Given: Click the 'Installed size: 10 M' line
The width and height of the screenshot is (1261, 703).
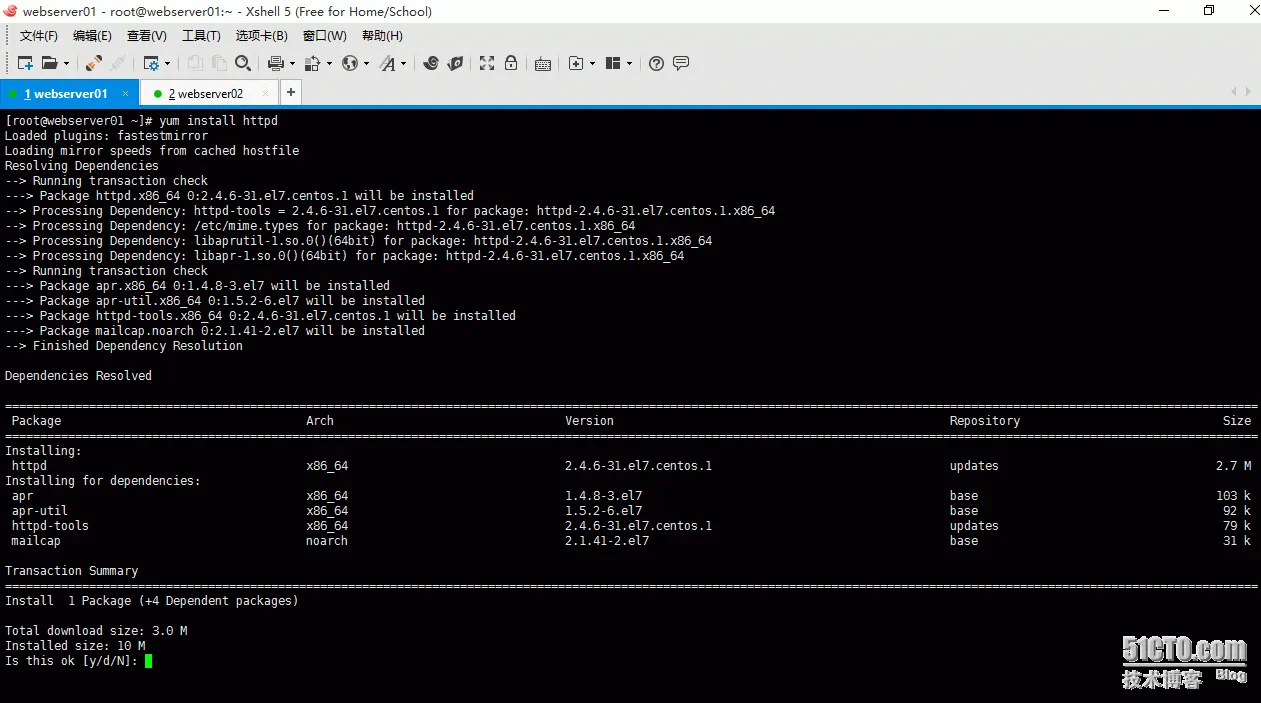Looking at the screenshot, I should 75,646.
